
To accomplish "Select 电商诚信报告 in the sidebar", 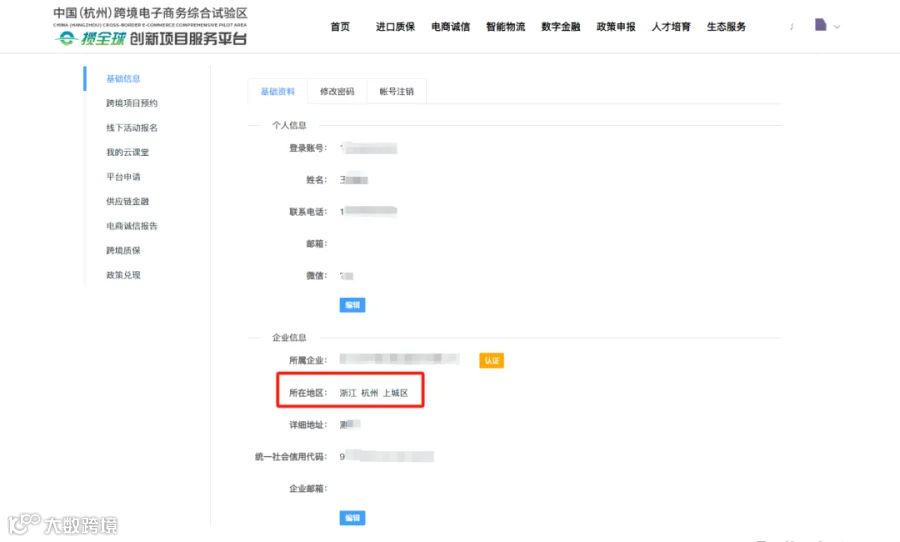I will click(131, 226).
